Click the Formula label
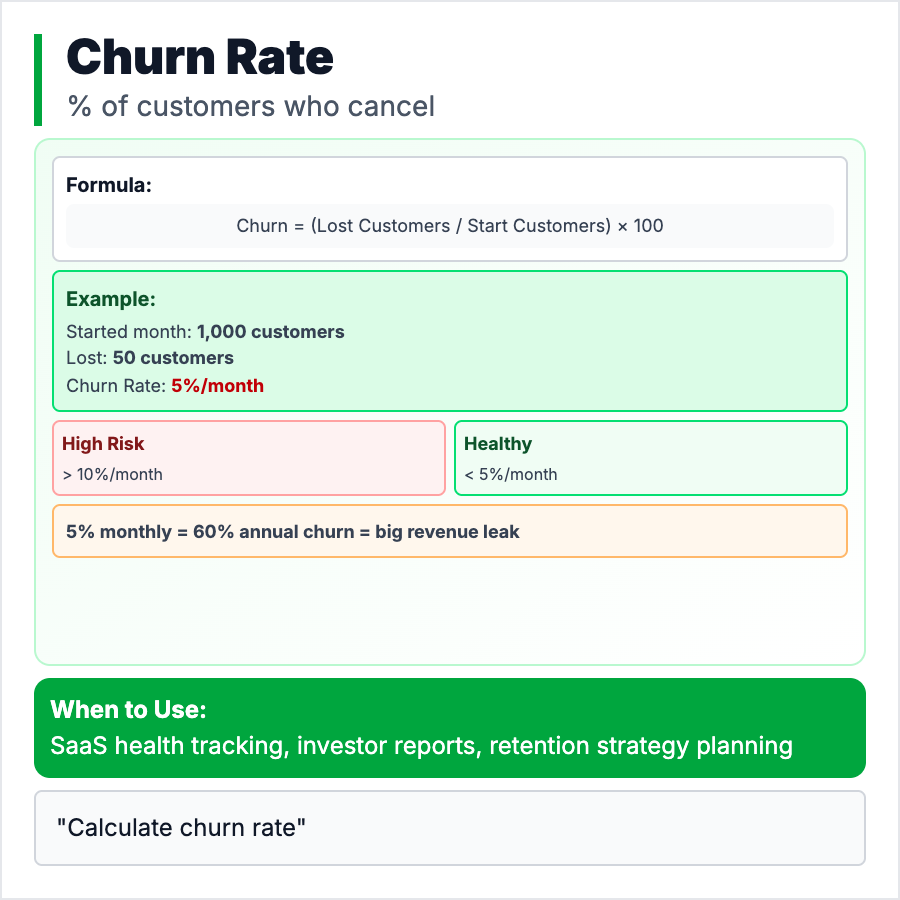The image size is (900, 900). 109,185
